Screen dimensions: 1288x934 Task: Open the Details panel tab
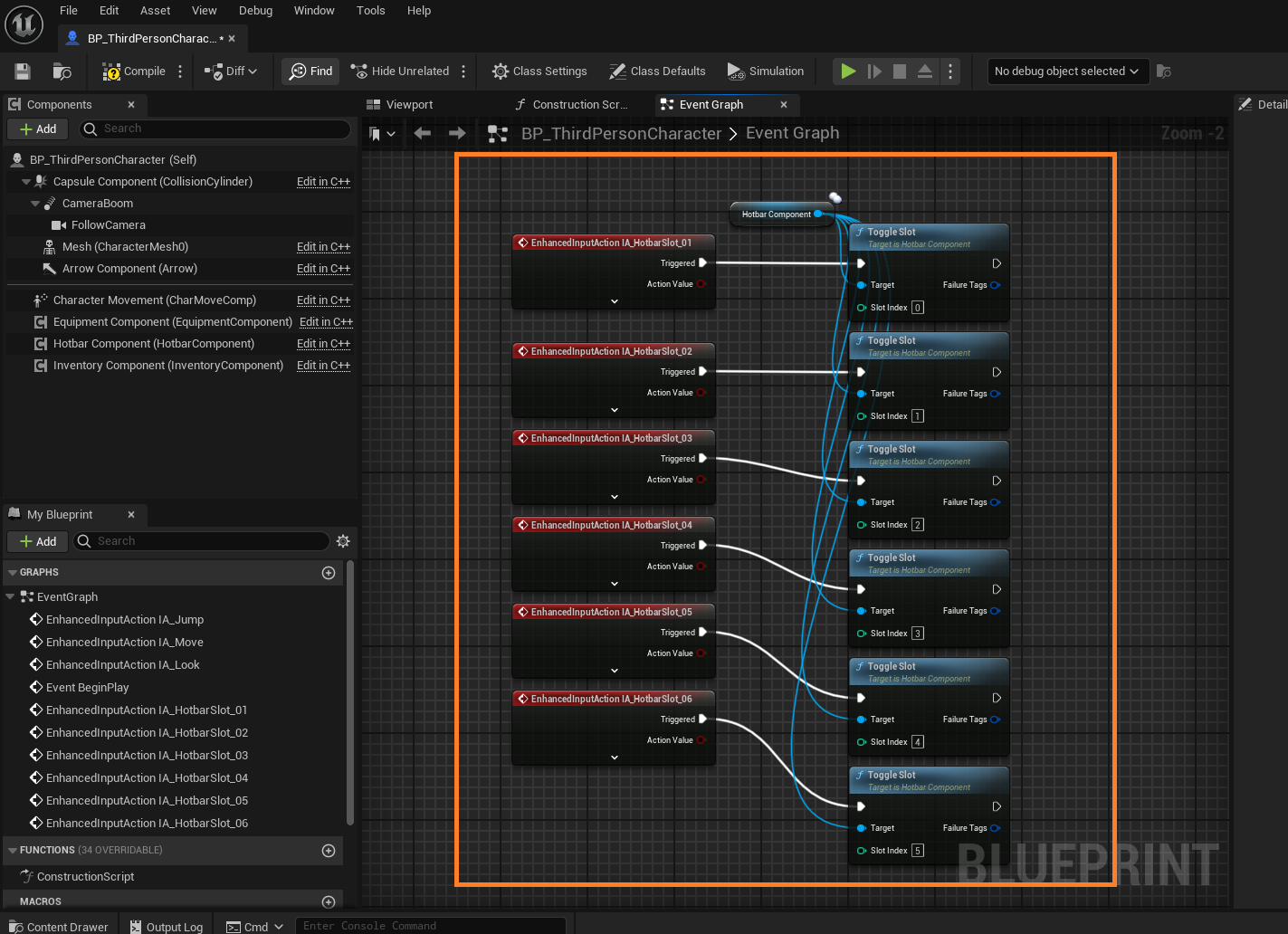[x=1263, y=105]
